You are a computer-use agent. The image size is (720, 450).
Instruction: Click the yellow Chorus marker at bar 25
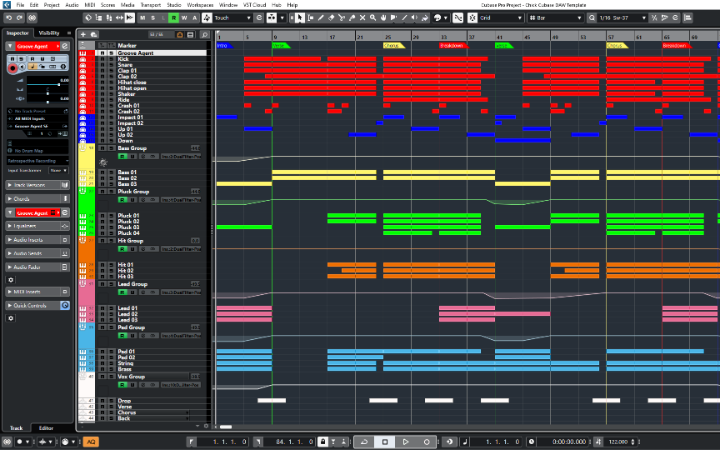[393, 45]
